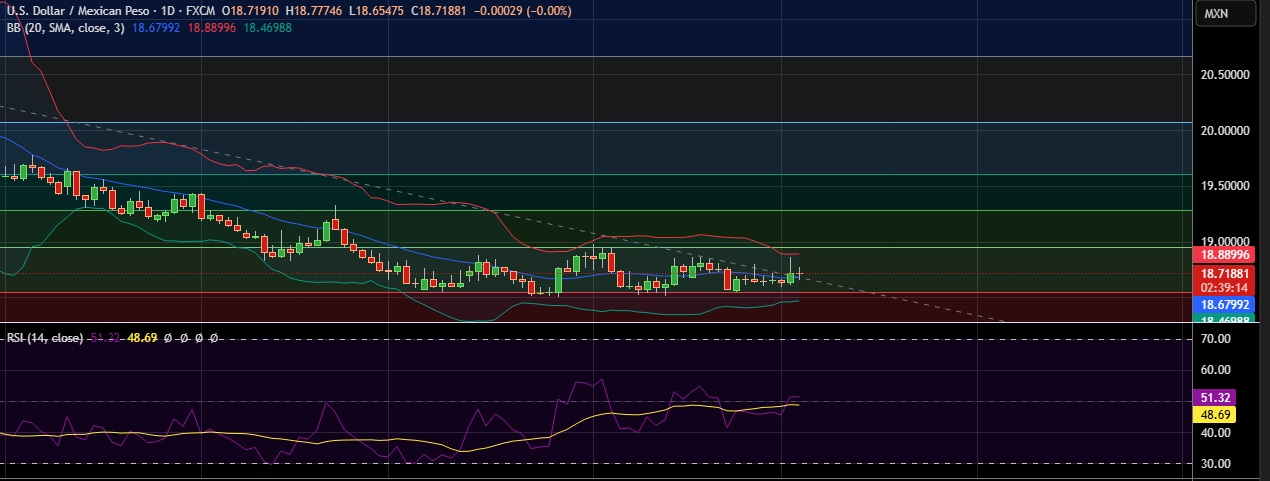Click the blue BB basis value 18.67992 in legend
Image resolution: width=1270 pixels, height=481 pixels.
pos(157,28)
